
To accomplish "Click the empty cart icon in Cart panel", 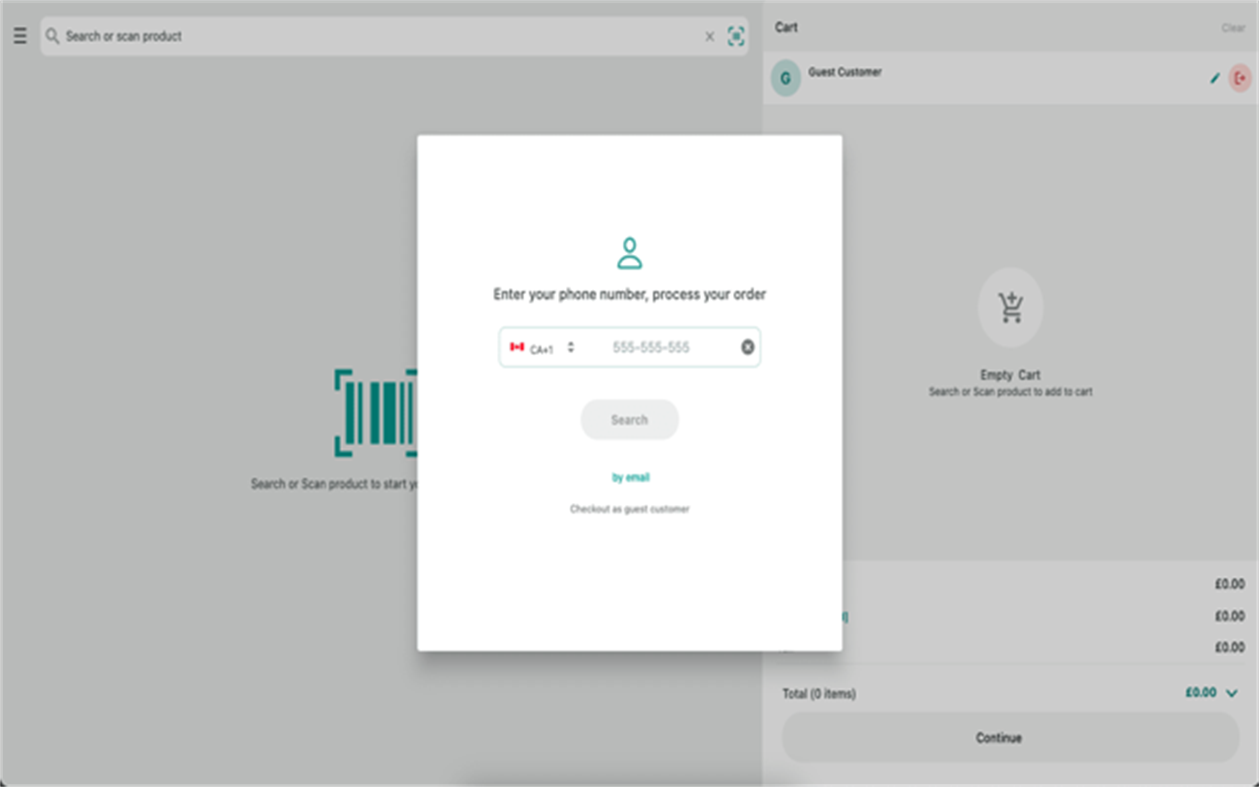I will click(1010, 307).
